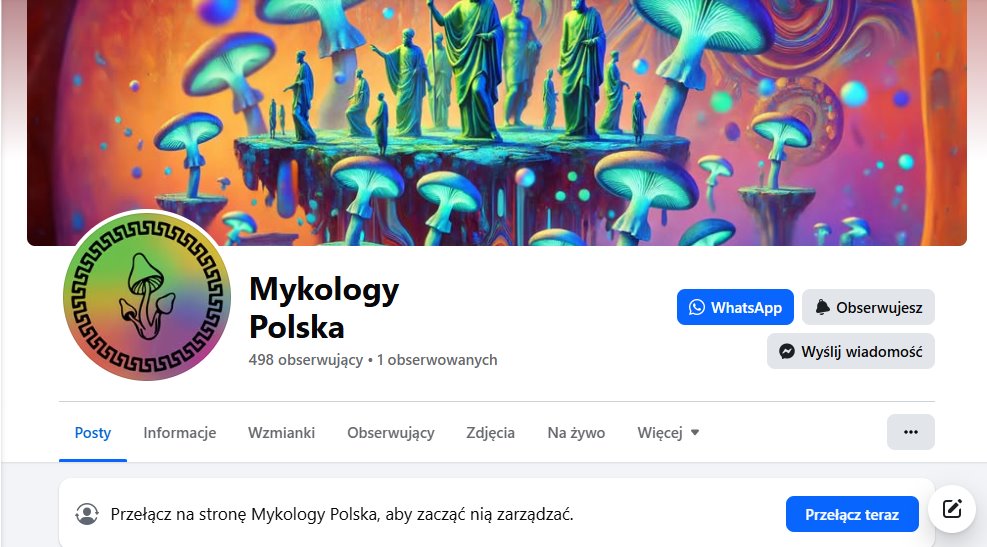Open the Wzmianki tab
The width and height of the screenshot is (987, 547).
[281, 433]
